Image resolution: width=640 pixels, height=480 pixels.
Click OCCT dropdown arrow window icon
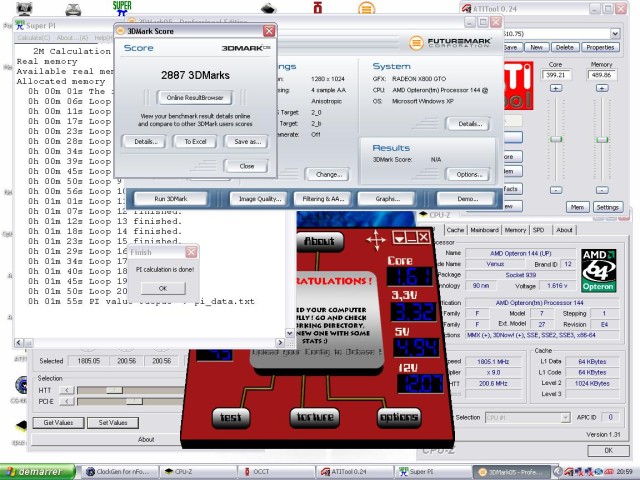point(399,238)
